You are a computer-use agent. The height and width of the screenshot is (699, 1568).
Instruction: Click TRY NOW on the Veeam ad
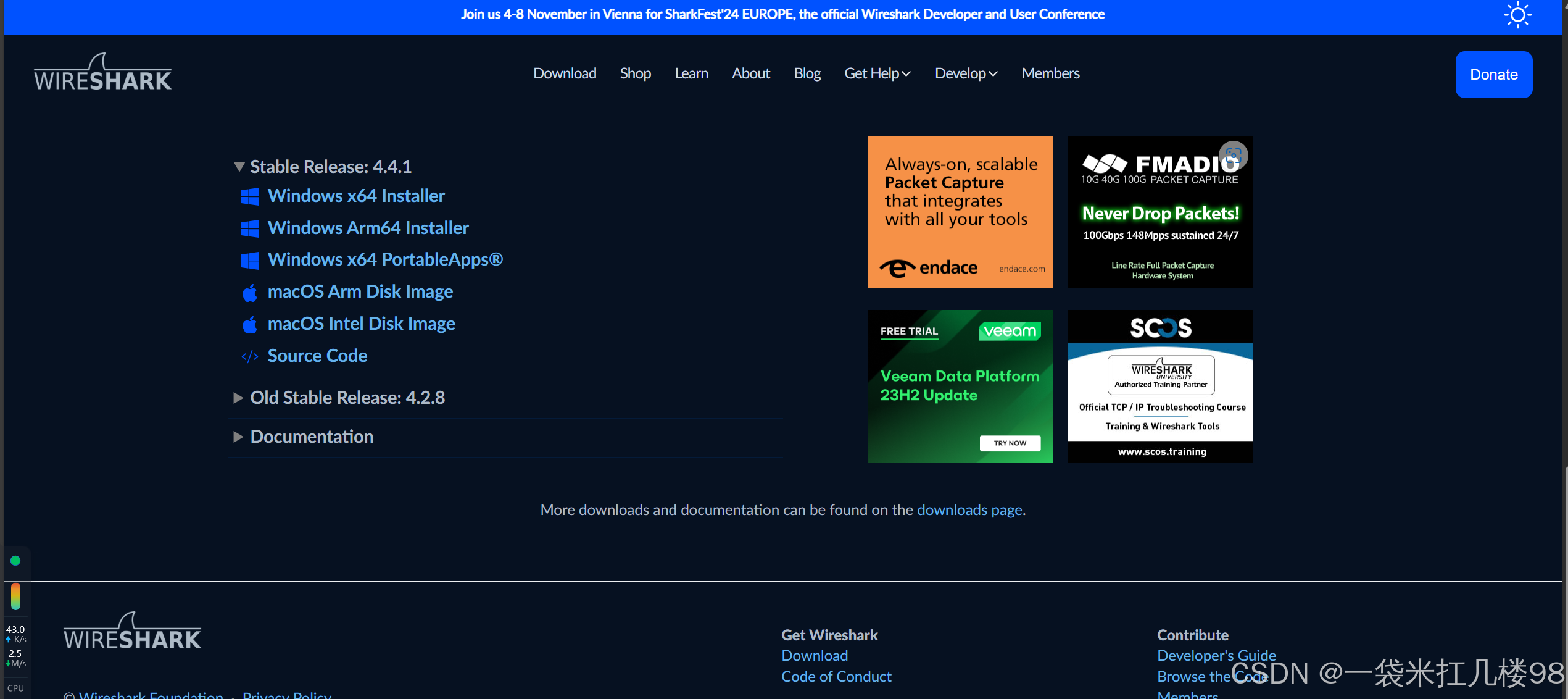(x=1010, y=443)
